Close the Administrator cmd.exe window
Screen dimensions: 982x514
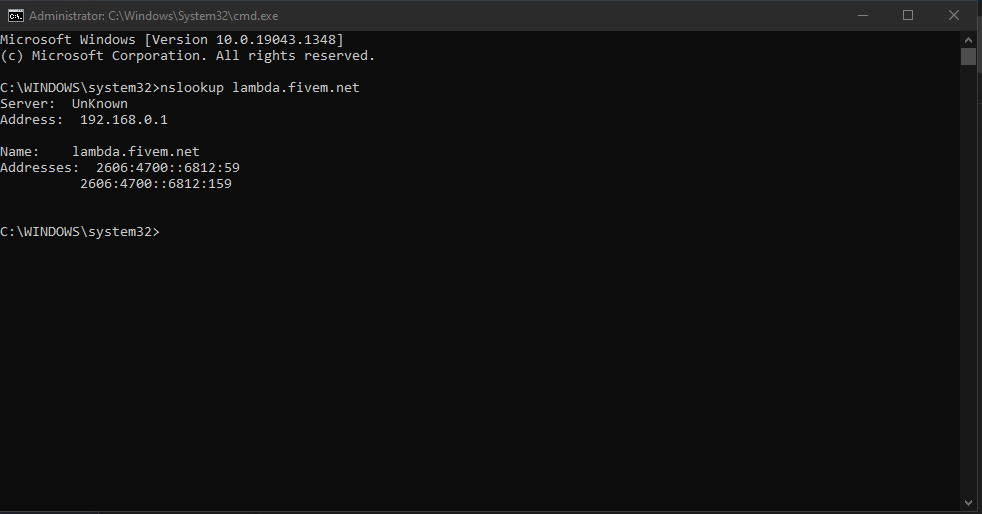tap(954, 16)
